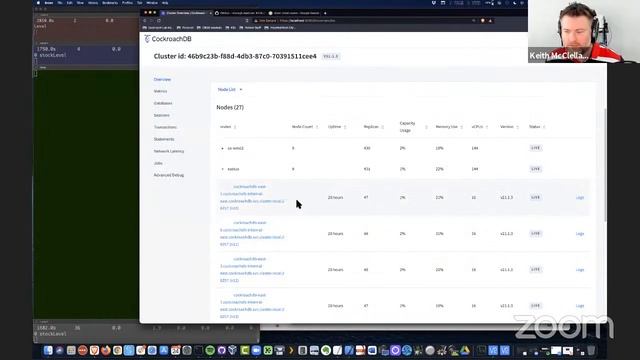640x360 pixels.
Task: Open the Statements sidebar page
Action: [x=164, y=139]
